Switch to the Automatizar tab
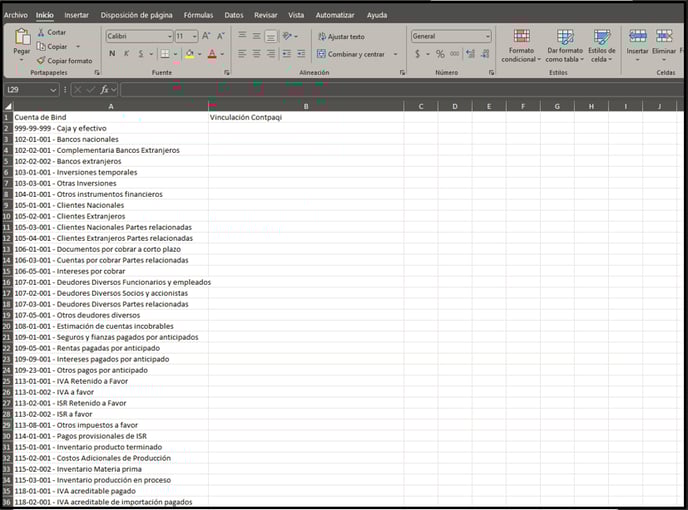 (x=335, y=15)
